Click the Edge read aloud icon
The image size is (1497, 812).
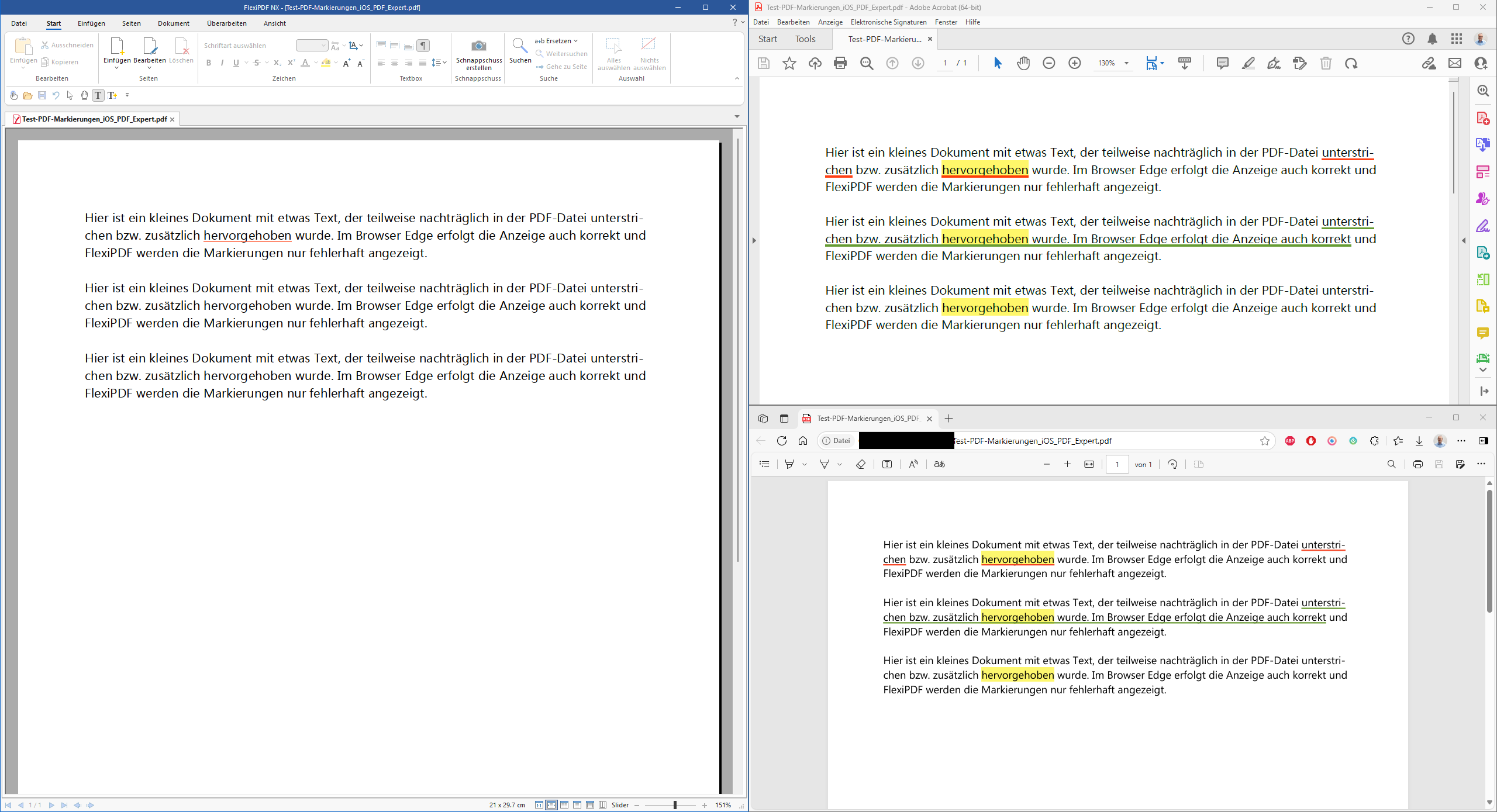click(x=913, y=464)
